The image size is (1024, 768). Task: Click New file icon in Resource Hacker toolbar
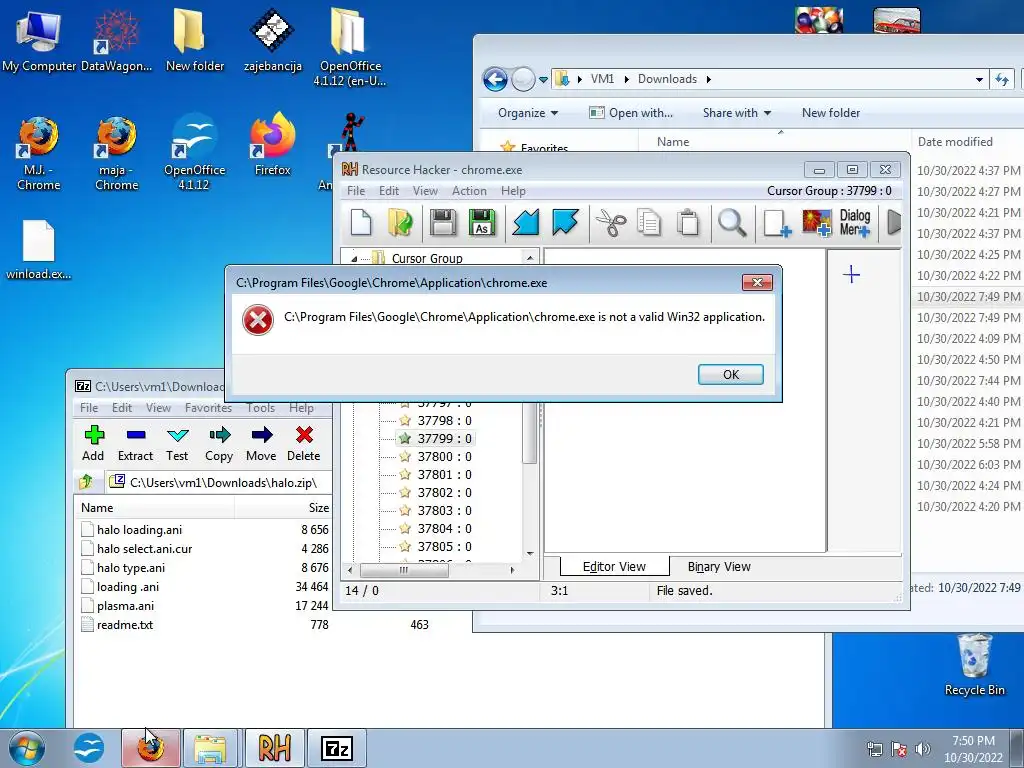click(361, 222)
